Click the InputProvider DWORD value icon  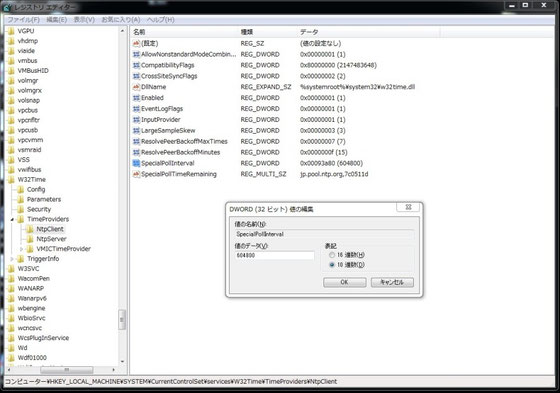[136, 120]
